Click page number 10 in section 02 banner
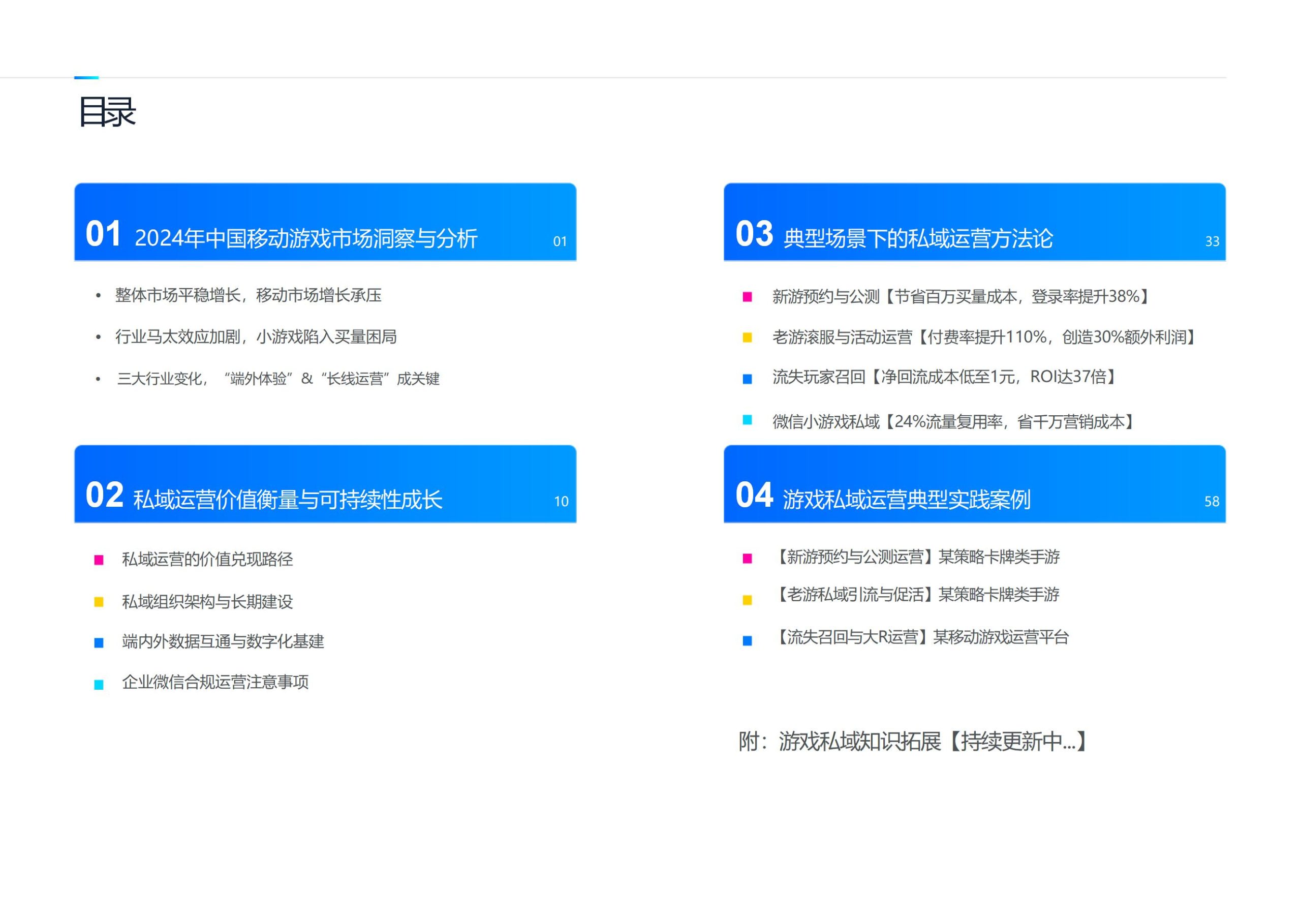This screenshot has width=1301, height=924. pyautogui.click(x=561, y=501)
